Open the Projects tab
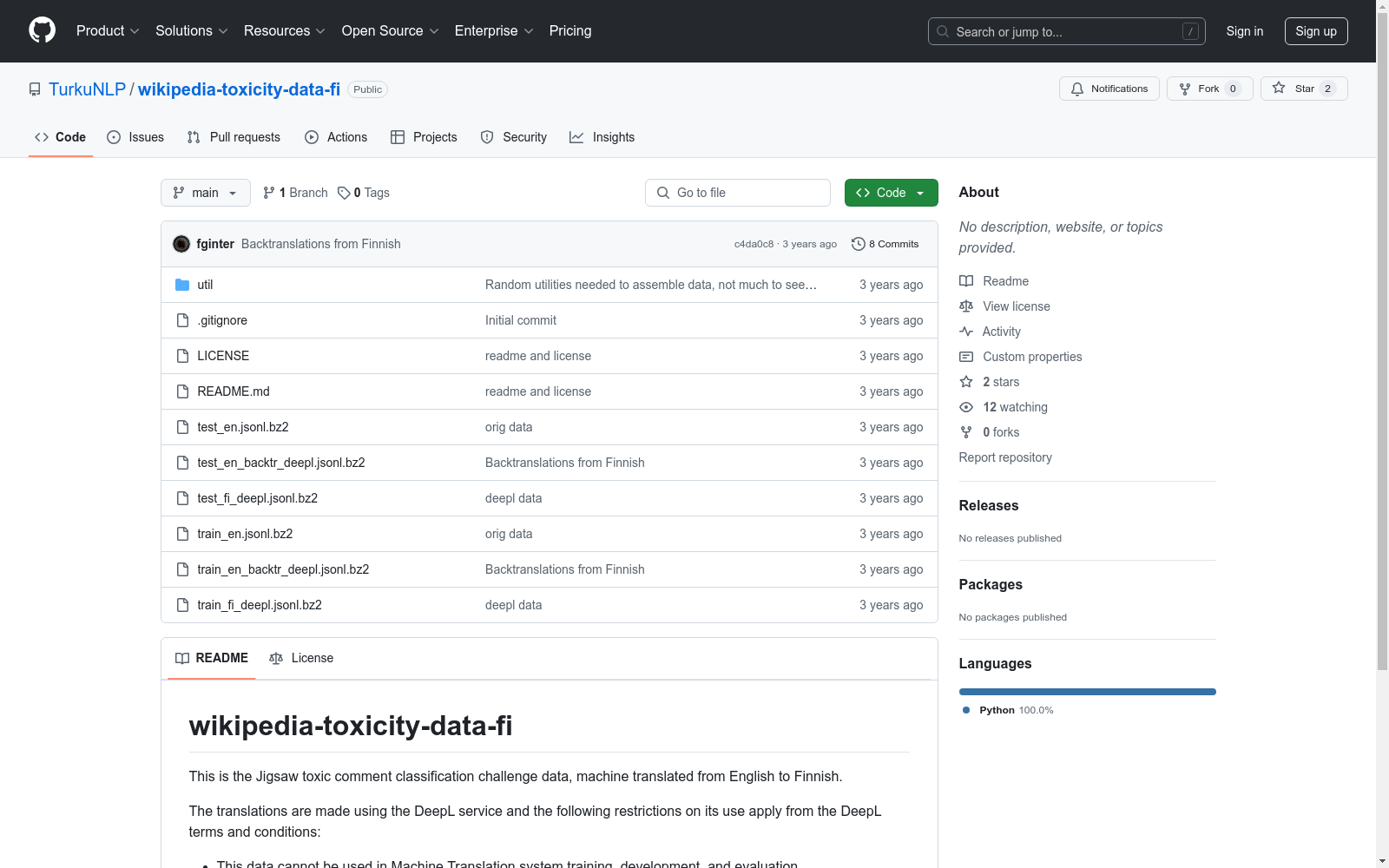Viewport: 1389px width, 868px height. (x=424, y=137)
